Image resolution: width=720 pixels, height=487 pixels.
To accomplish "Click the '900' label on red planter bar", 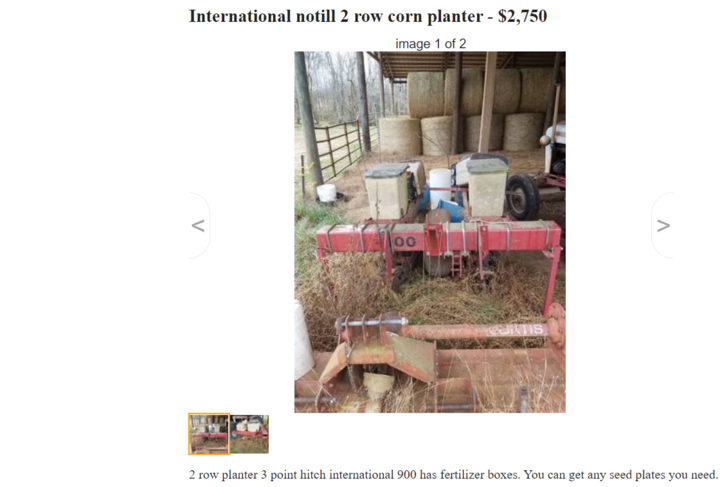I will click(x=398, y=241).
